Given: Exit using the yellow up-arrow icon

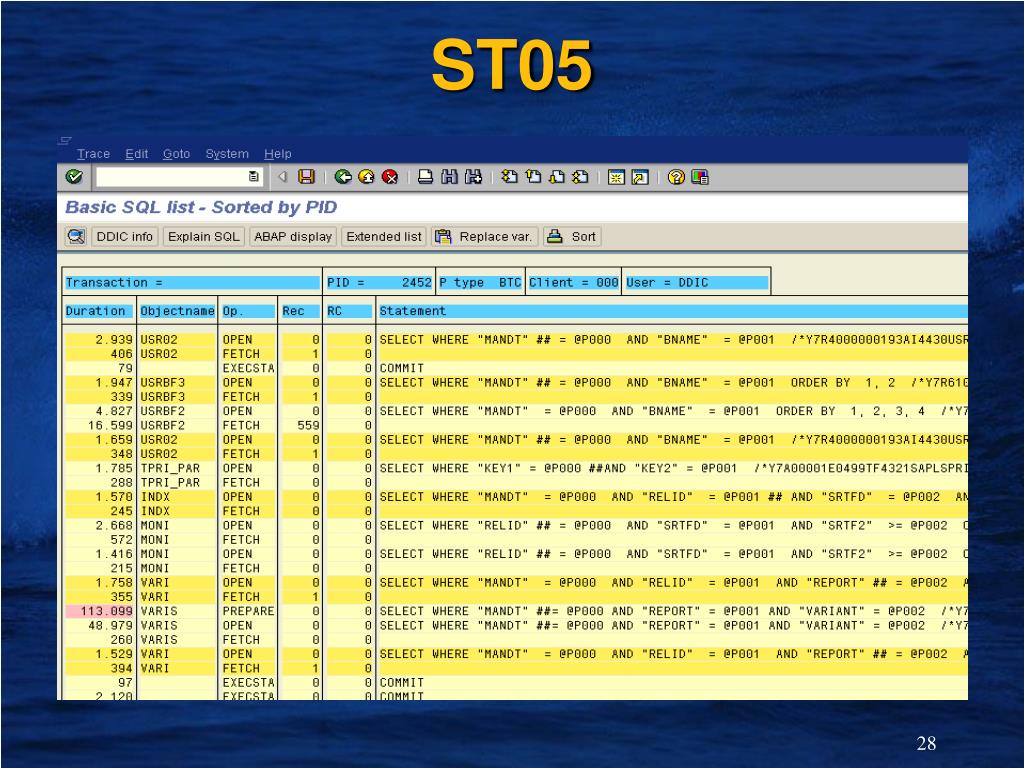Looking at the screenshot, I should [366, 176].
